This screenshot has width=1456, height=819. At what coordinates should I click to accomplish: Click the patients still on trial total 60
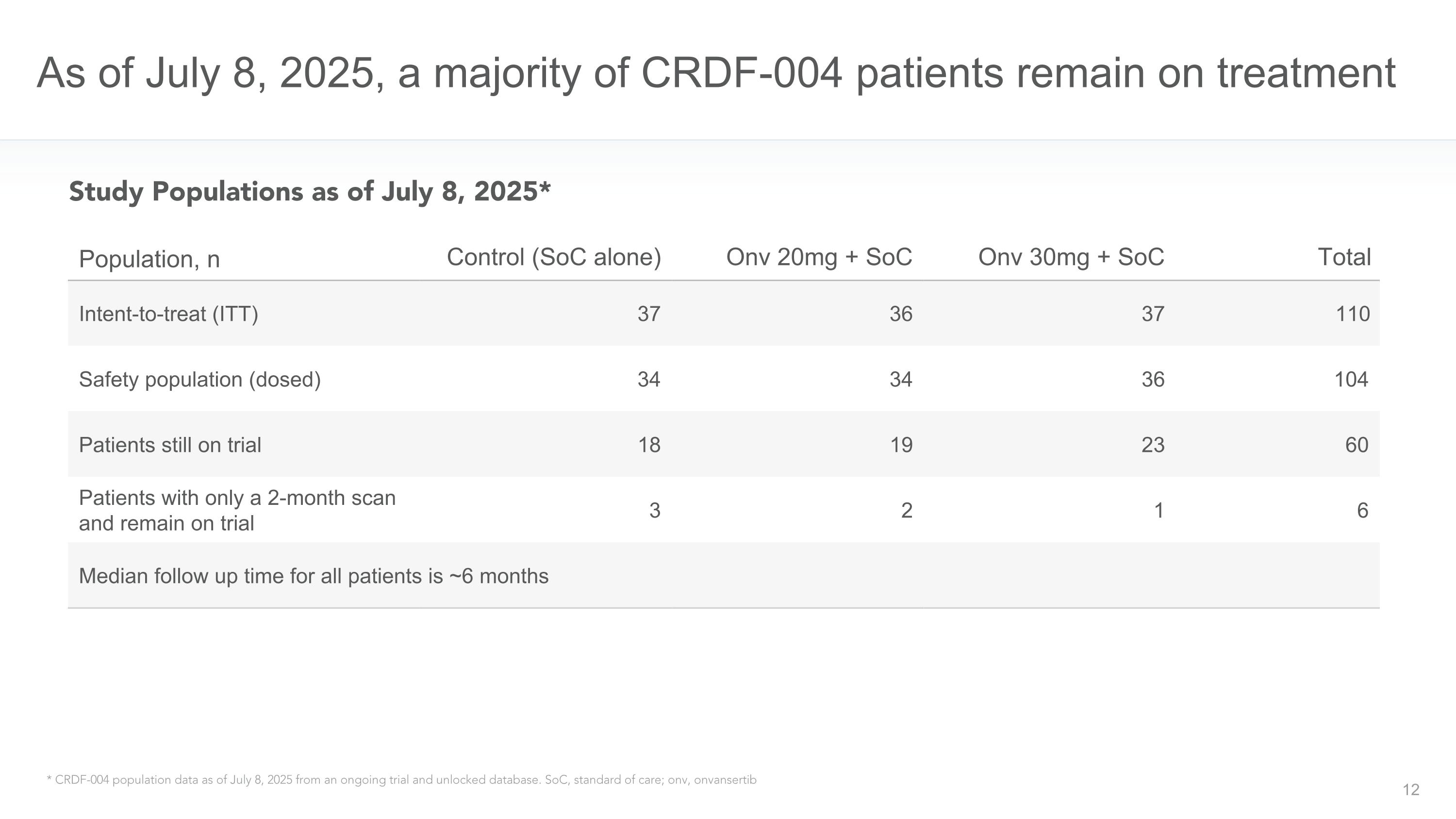coord(1356,445)
